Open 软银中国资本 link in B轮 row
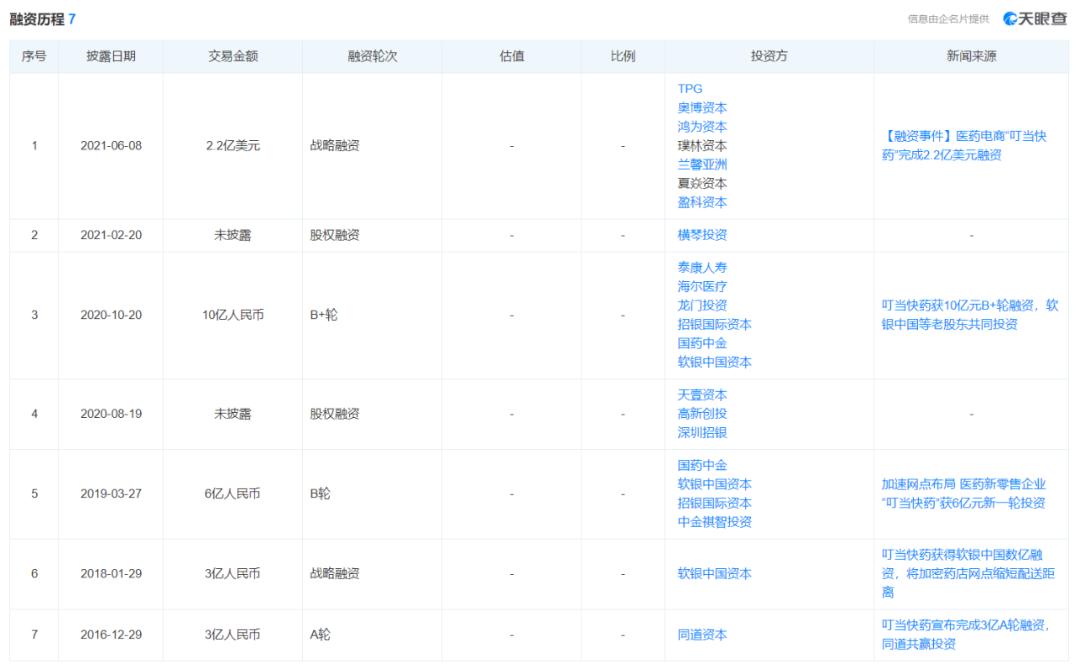Viewport: 1080px width, 672px height. click(x=714, y=484)
